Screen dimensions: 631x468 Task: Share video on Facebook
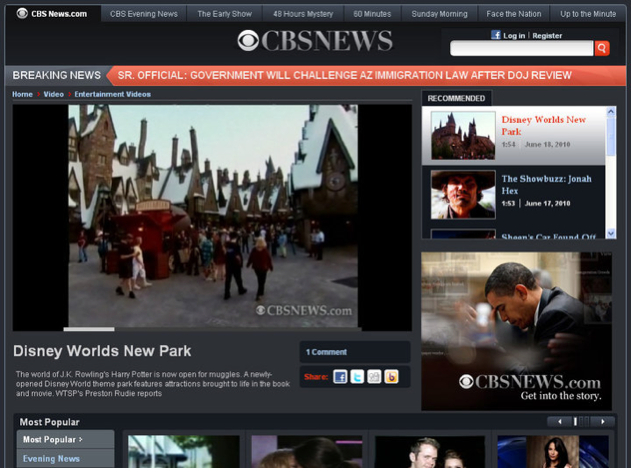340,377
